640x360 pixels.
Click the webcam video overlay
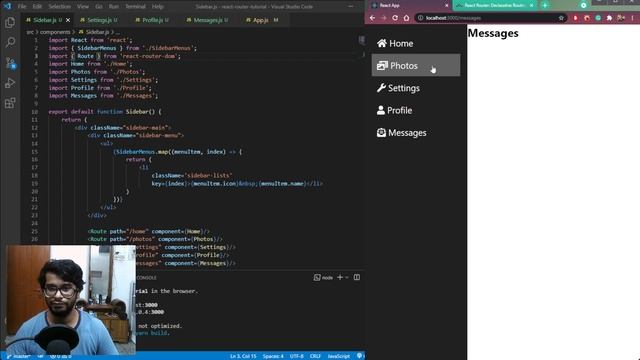click(x=71, y=300)
